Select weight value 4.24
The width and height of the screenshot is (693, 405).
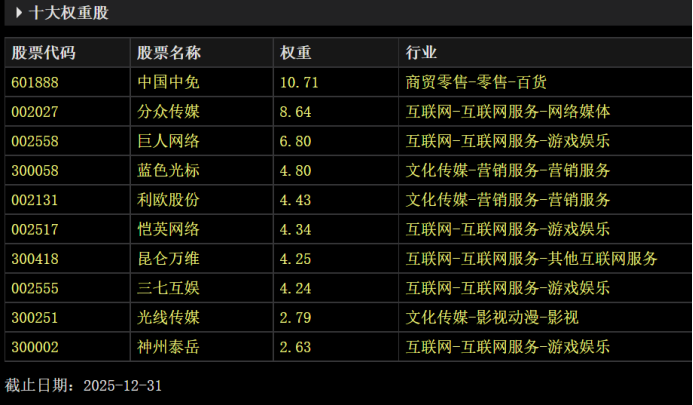(295, 288)
